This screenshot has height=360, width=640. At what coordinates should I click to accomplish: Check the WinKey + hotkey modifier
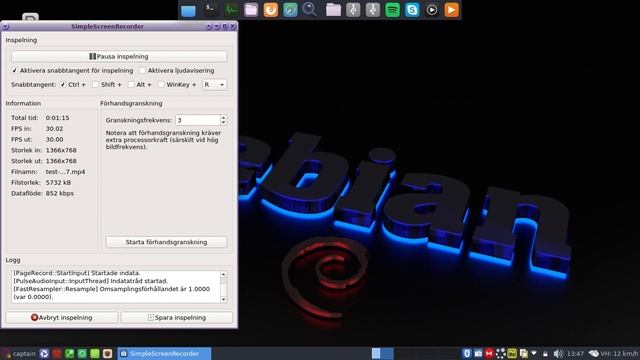click(161, 84)
